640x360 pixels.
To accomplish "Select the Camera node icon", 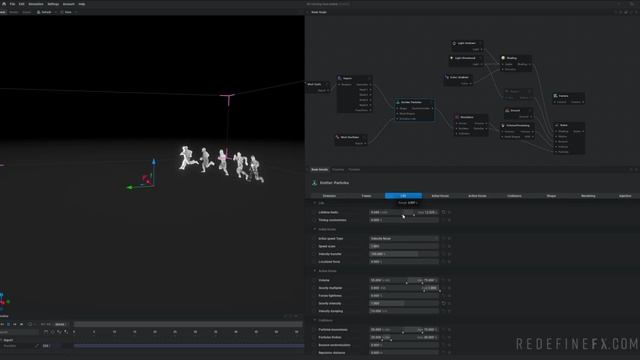I will 556,96.
